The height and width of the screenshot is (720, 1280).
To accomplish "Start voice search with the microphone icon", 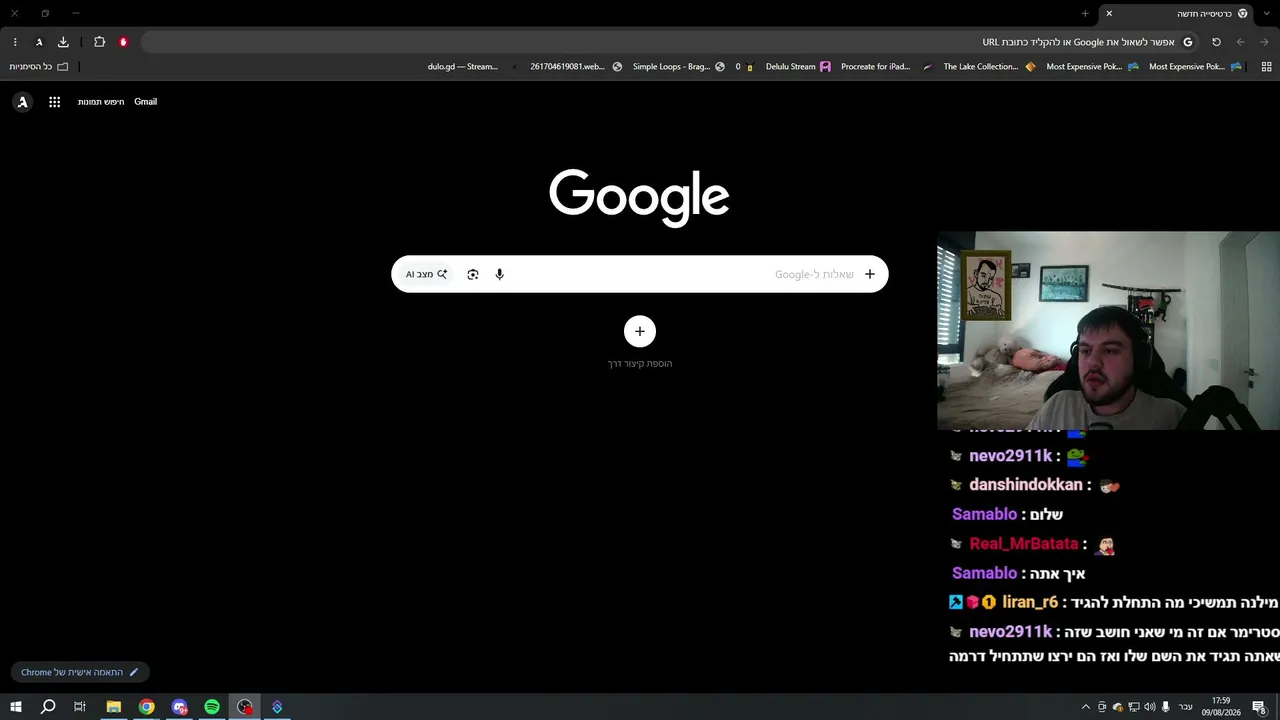I will (499, 274).
